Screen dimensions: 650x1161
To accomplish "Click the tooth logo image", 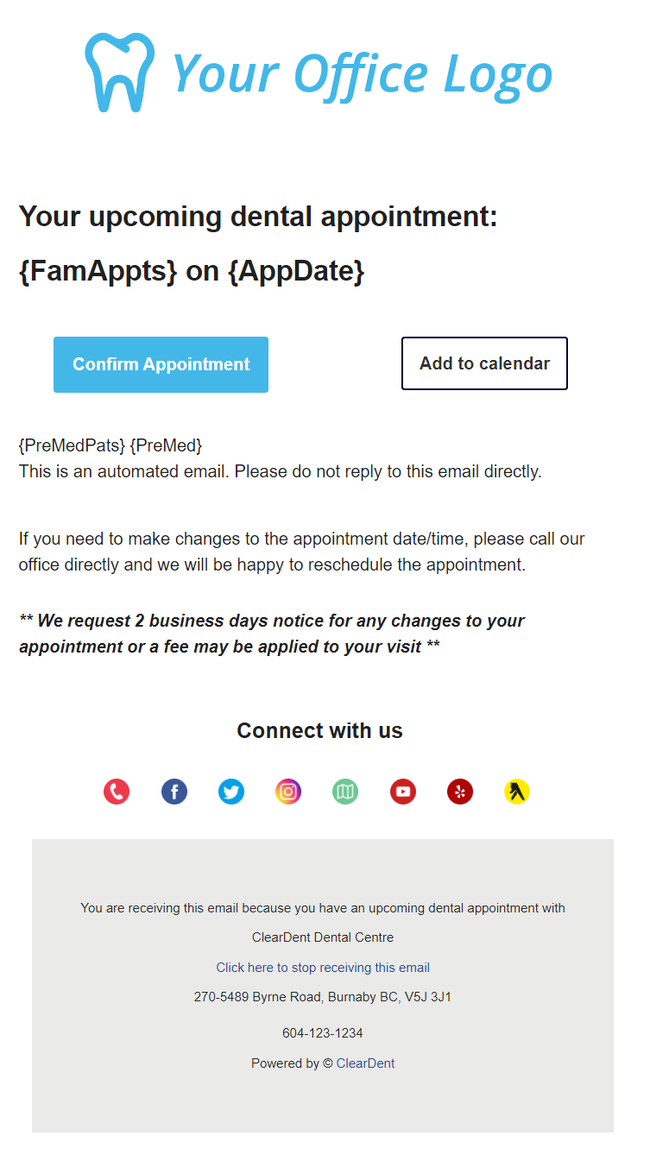I will coord(120,72).
